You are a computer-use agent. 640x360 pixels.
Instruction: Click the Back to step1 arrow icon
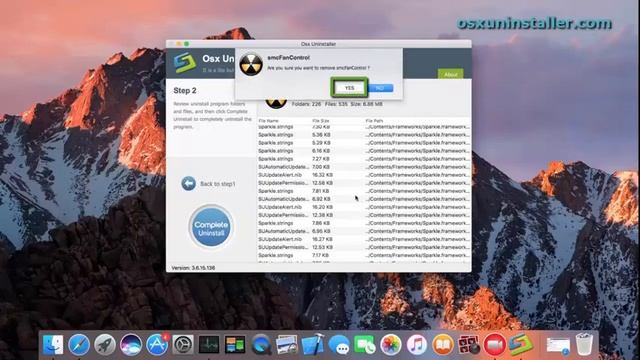tap(189, 184)
